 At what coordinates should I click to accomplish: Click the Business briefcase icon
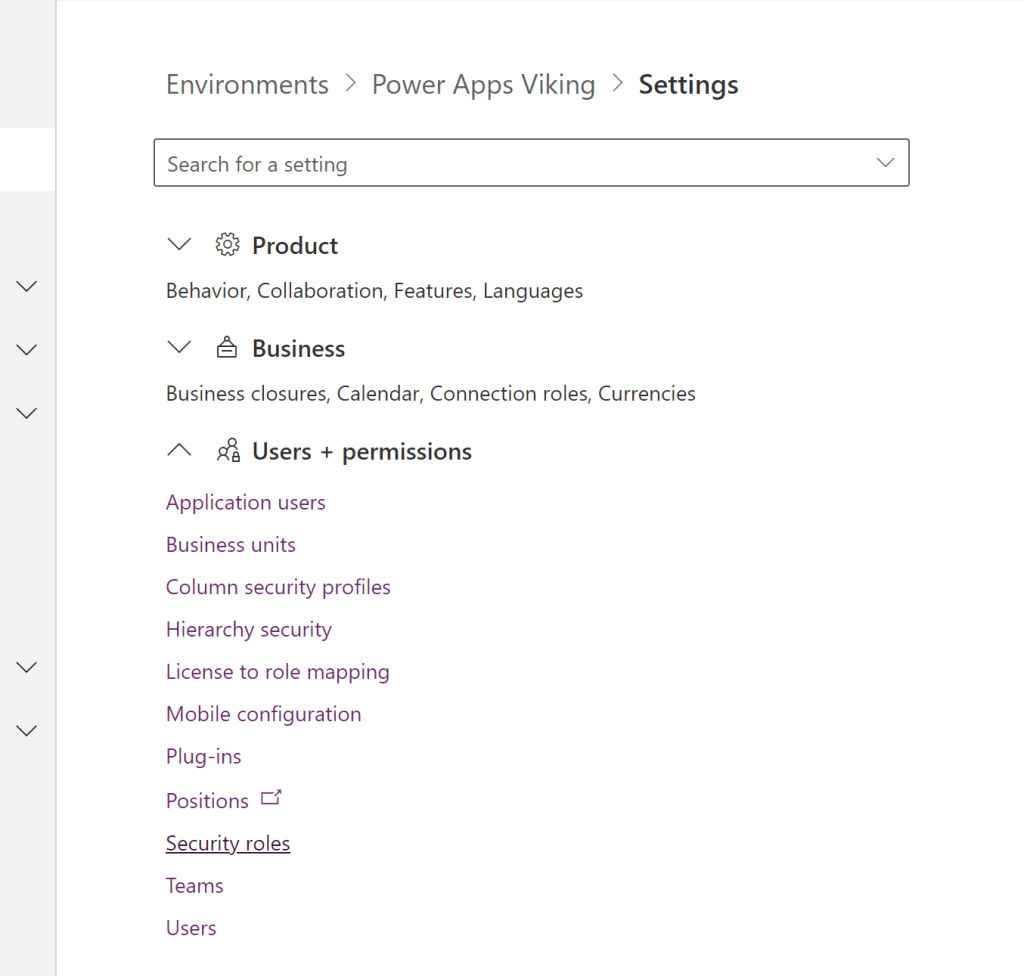point(228,348)
